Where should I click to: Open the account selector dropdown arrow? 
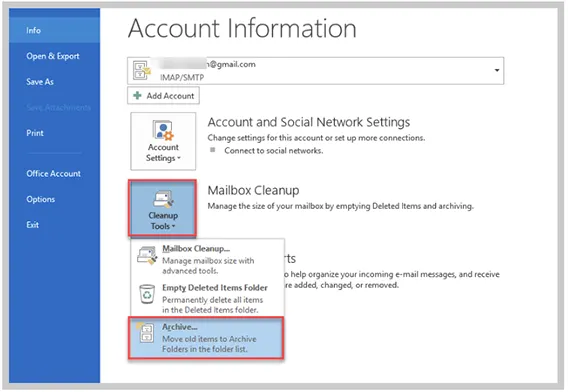point(497,70)
